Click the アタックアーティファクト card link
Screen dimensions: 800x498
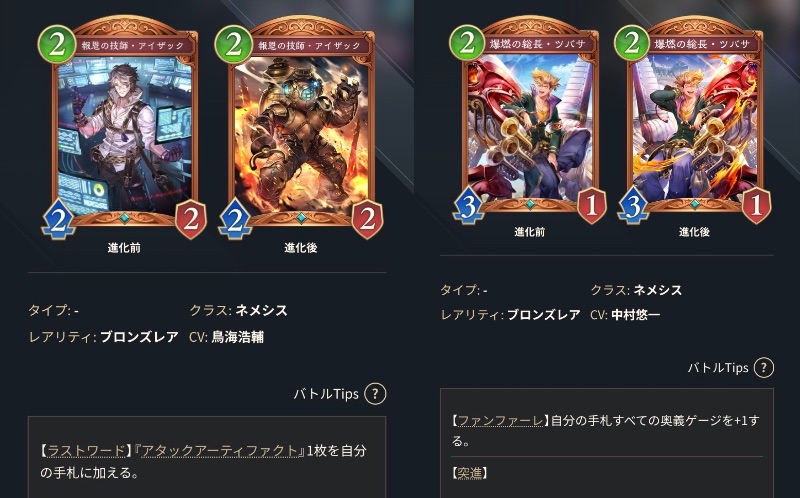click(219, 451)
